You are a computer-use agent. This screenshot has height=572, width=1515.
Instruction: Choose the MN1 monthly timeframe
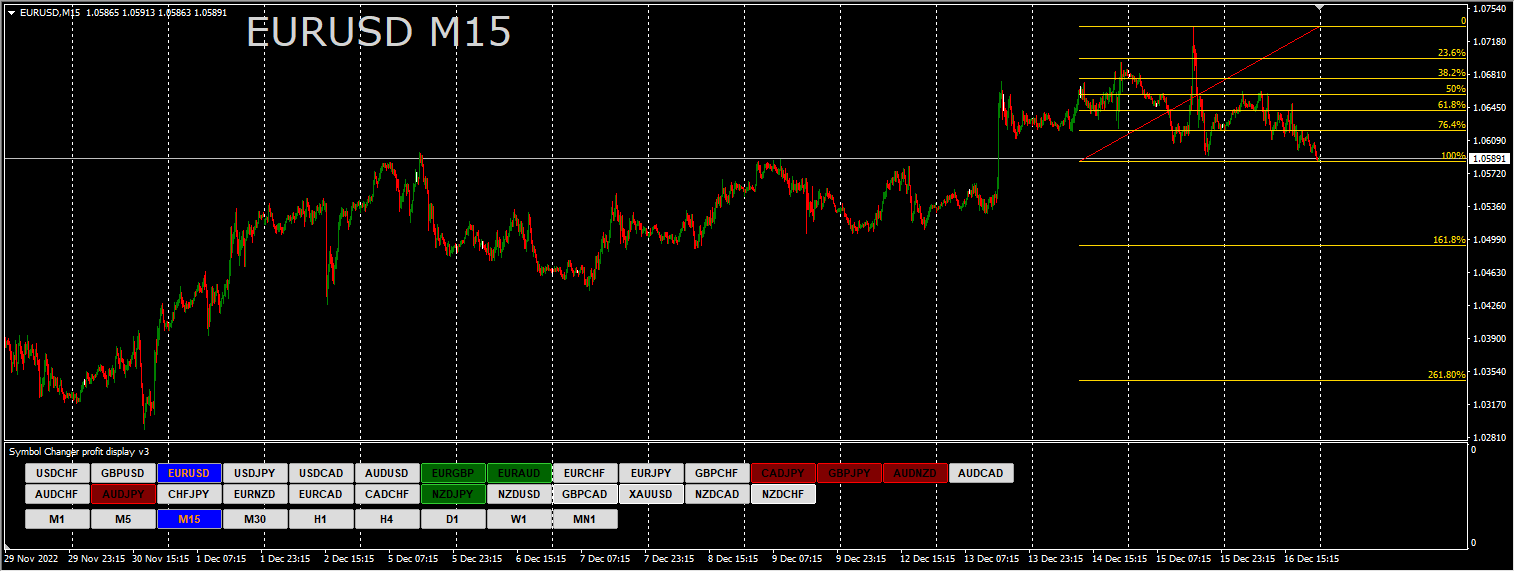[x=585, y=519]
